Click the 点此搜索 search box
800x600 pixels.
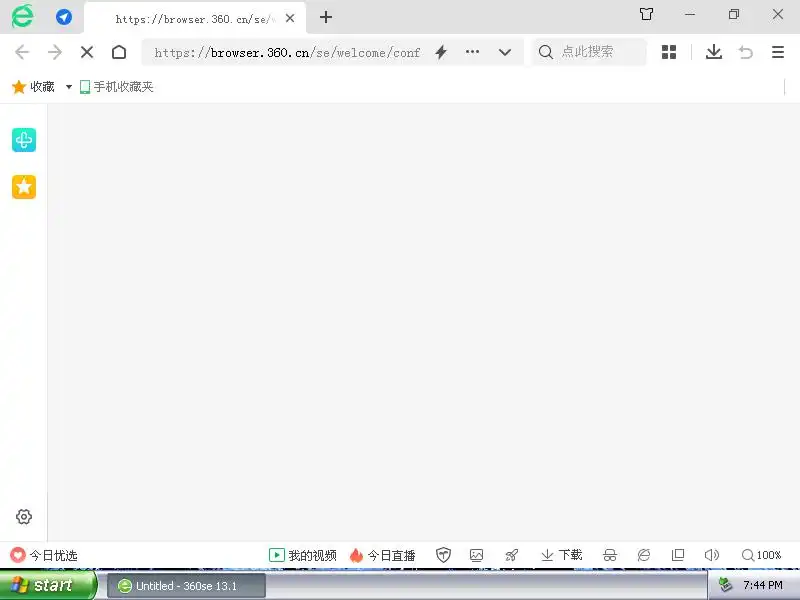coord(589,52)
